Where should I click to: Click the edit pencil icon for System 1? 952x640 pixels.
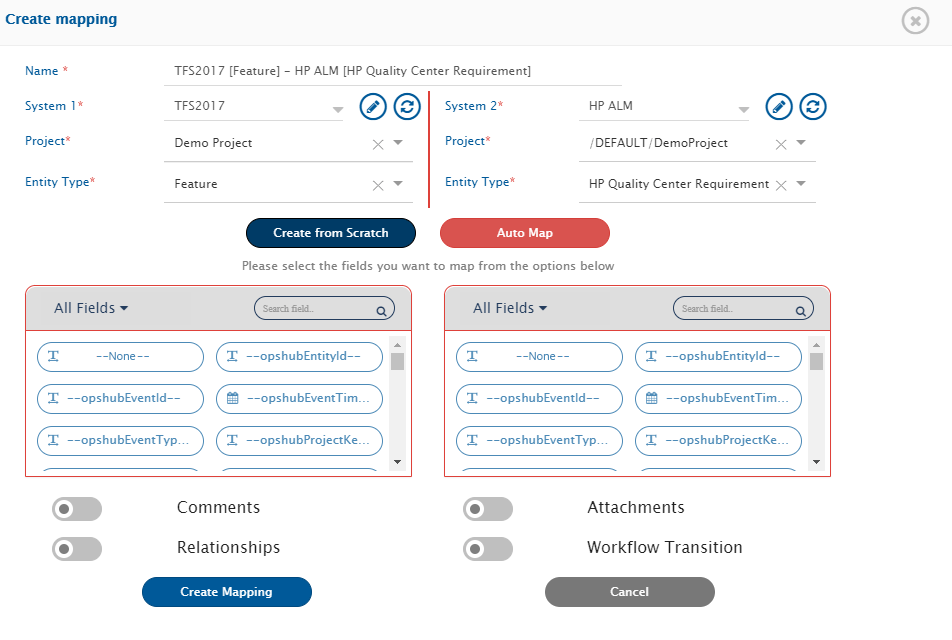click(373, 106)
